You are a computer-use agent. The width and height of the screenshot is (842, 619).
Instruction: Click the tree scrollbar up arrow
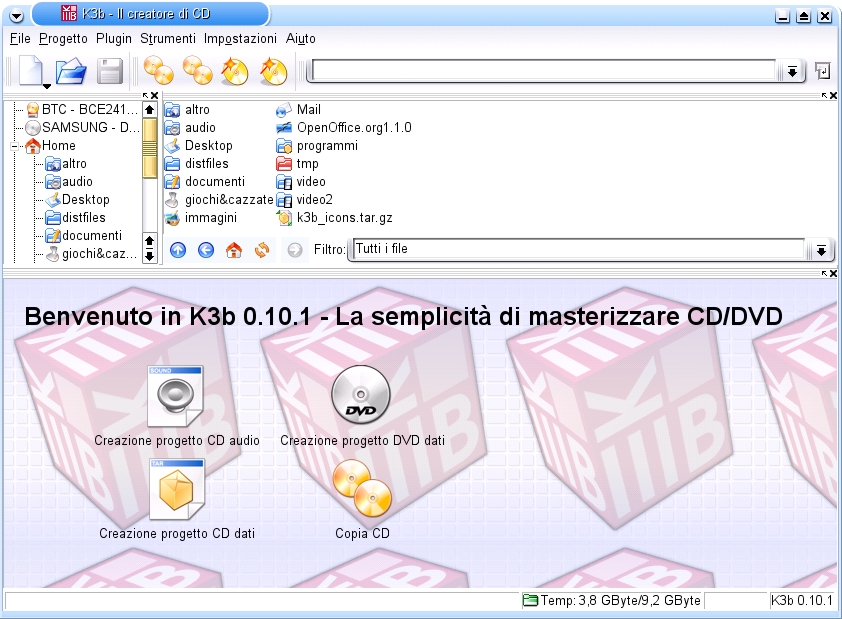point(149,110)
